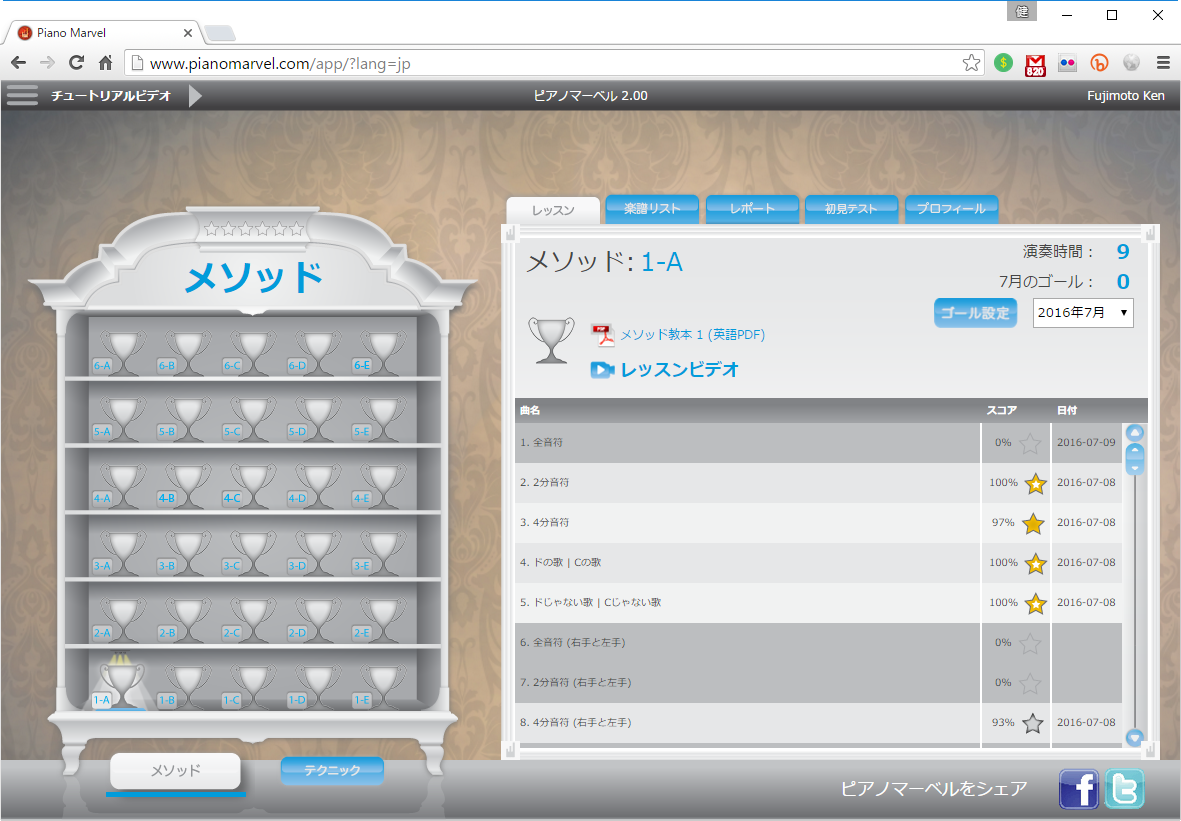This screenshot has height=821, width=1181.
Task: Click the 日付 column header
Action: coord(1067,410)
